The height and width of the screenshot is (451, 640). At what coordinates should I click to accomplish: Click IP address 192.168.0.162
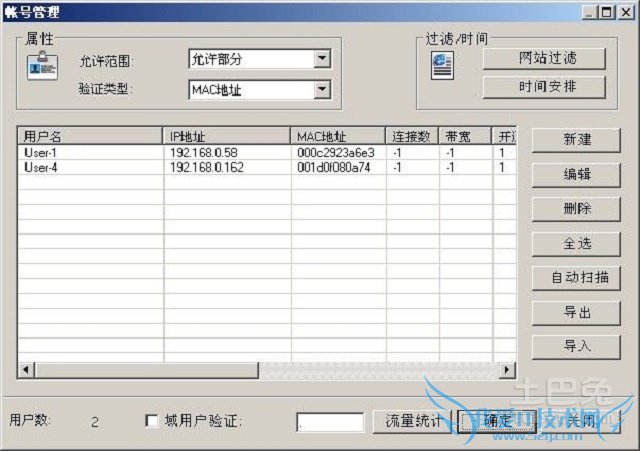(x=207, y=167)
